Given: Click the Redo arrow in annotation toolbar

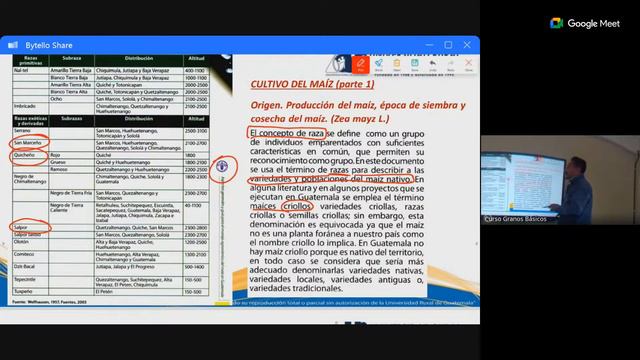Looking at the screenshot, I should point(451,64).
